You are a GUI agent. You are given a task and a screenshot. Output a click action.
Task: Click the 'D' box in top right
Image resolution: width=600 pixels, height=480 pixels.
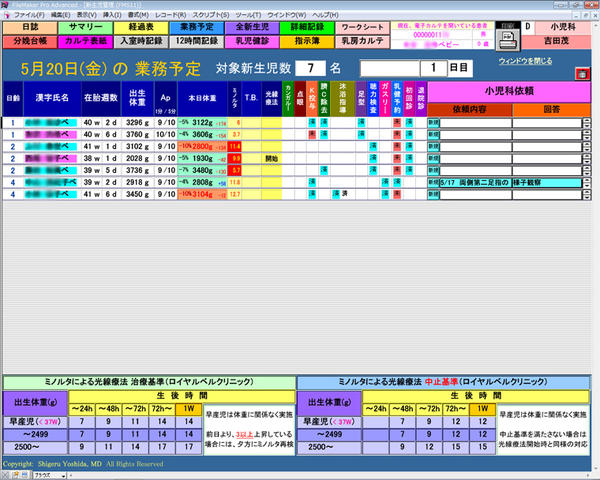(x=527, y=26)
